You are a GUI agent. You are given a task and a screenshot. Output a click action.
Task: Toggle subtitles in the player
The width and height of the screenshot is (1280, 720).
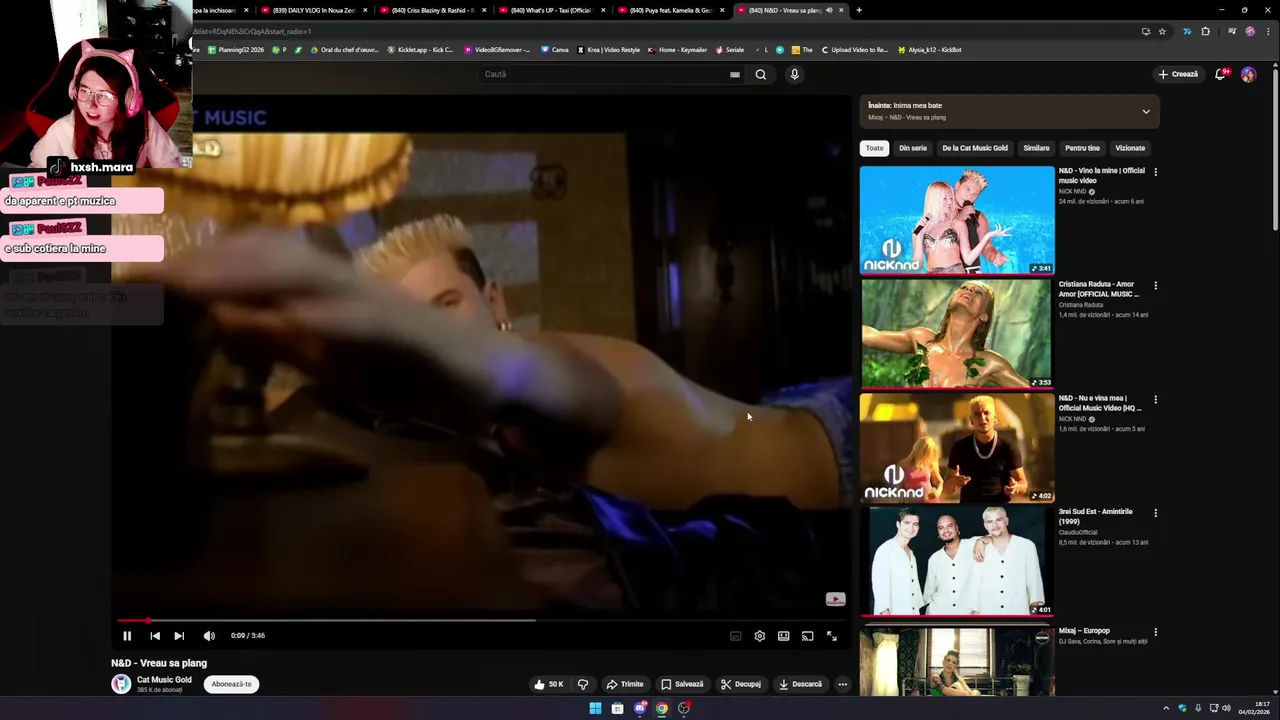pyautogui.click(x=736, y=636)
